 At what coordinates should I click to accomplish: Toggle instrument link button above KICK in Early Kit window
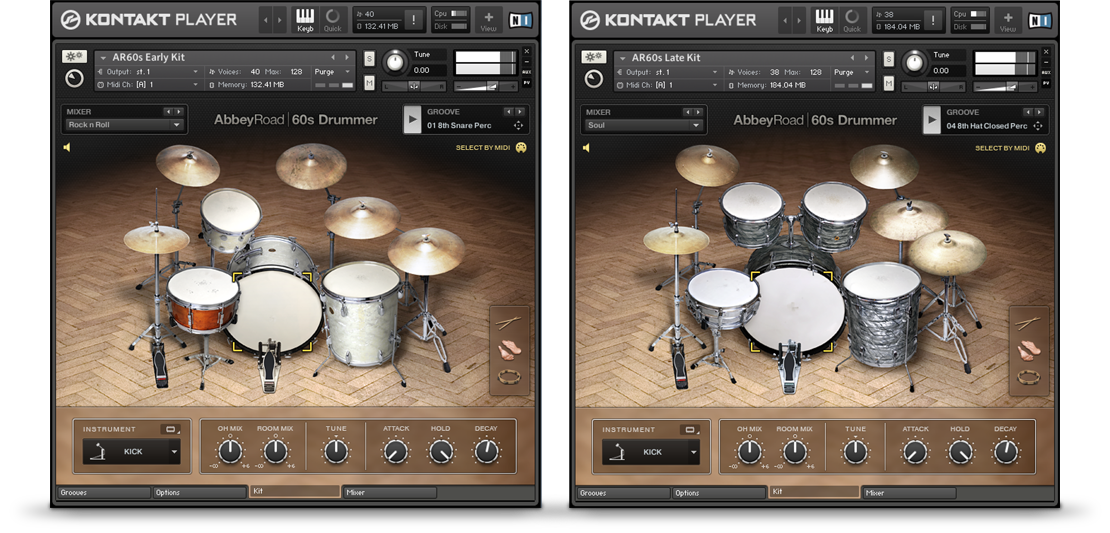171,429
